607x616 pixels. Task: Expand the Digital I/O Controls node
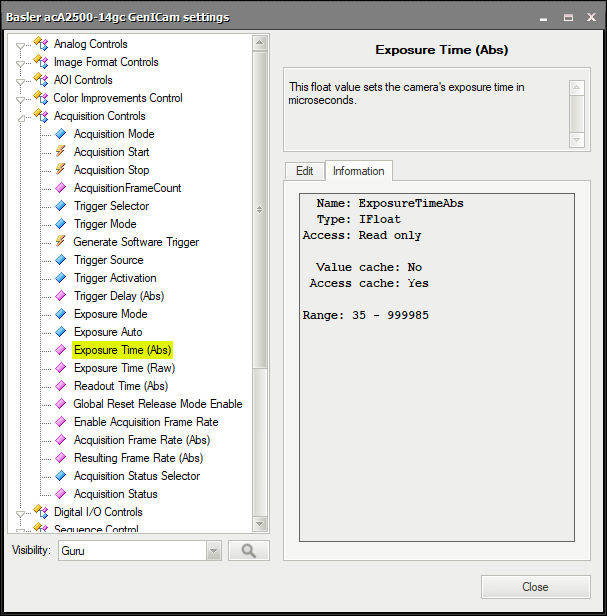coord(20,514)
